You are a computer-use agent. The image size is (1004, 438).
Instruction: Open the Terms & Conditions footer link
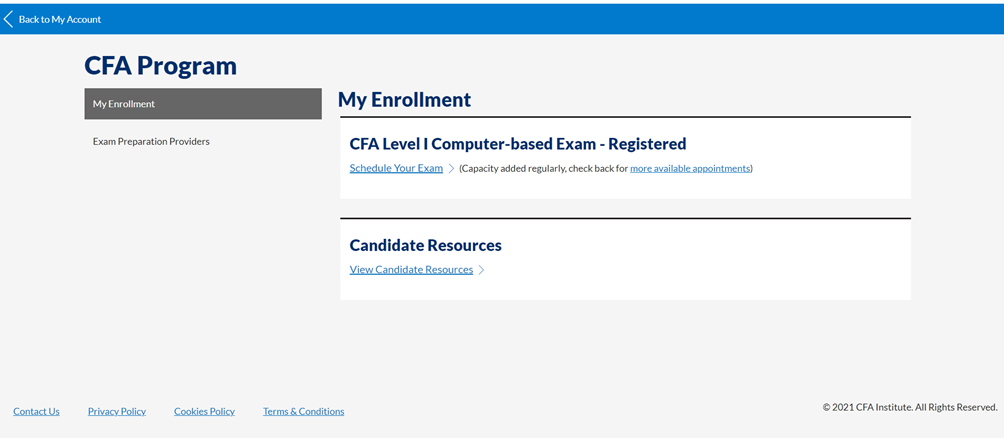(303, 411)
